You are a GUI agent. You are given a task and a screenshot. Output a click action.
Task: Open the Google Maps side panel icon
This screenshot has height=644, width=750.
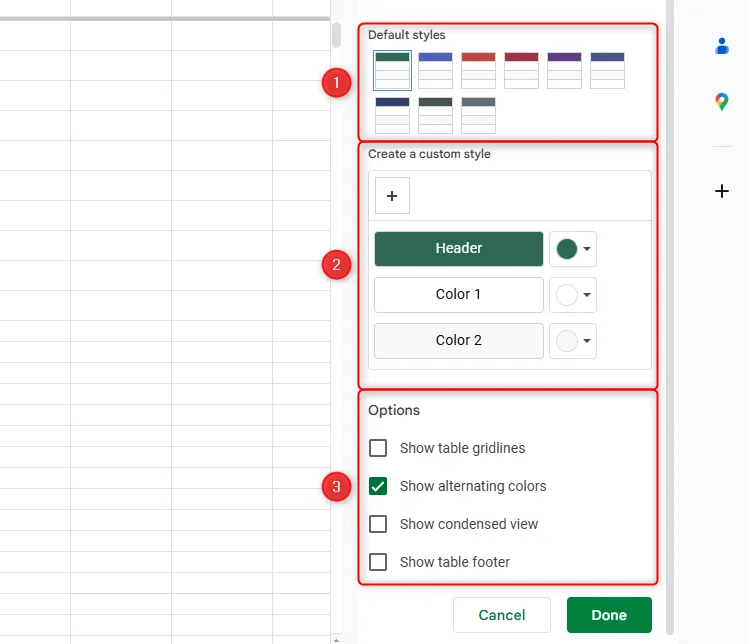click(x=722, y=102)
